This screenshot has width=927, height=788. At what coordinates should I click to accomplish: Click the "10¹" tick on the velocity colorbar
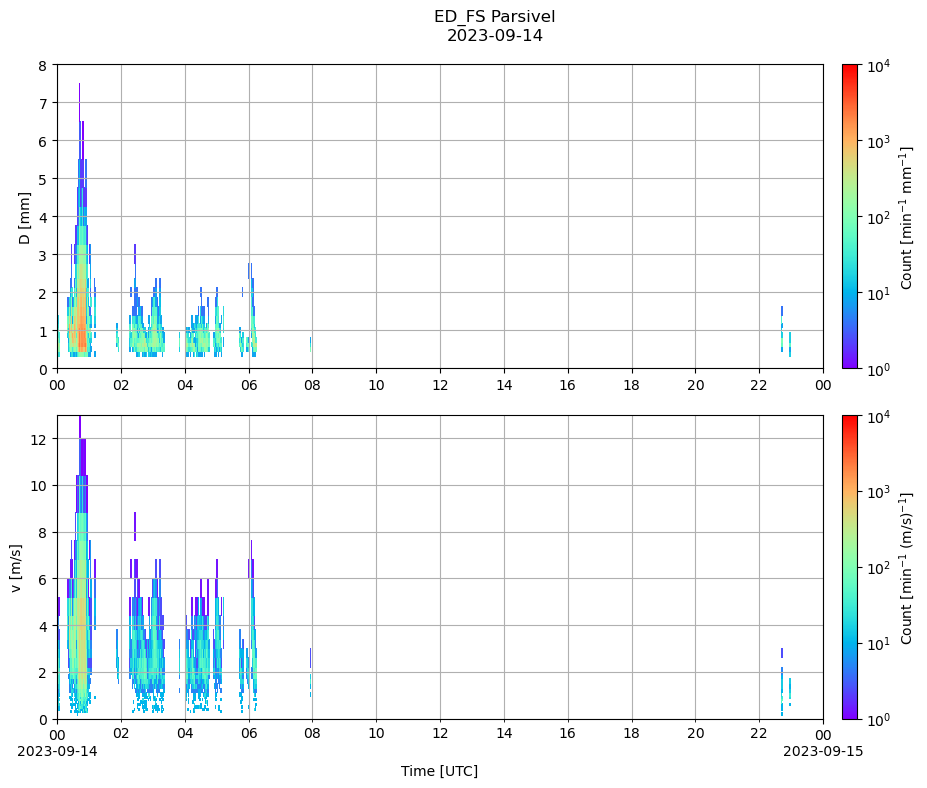pyautogui.click(x=878, y=644)
